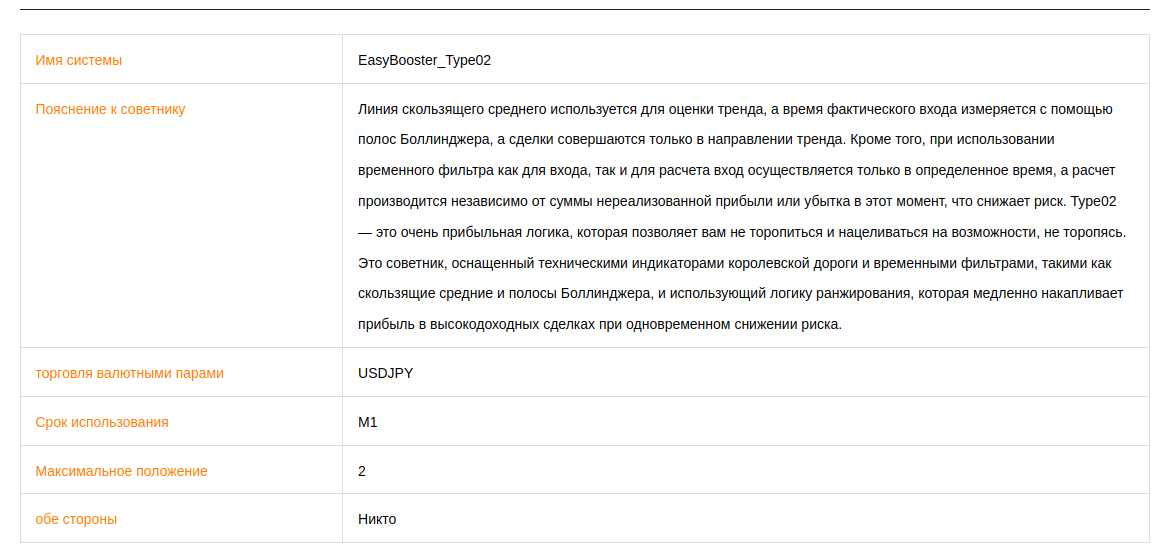Click the line starting 'Это советник, оснащенный'

pyautogui.click(x=735, y=263)
